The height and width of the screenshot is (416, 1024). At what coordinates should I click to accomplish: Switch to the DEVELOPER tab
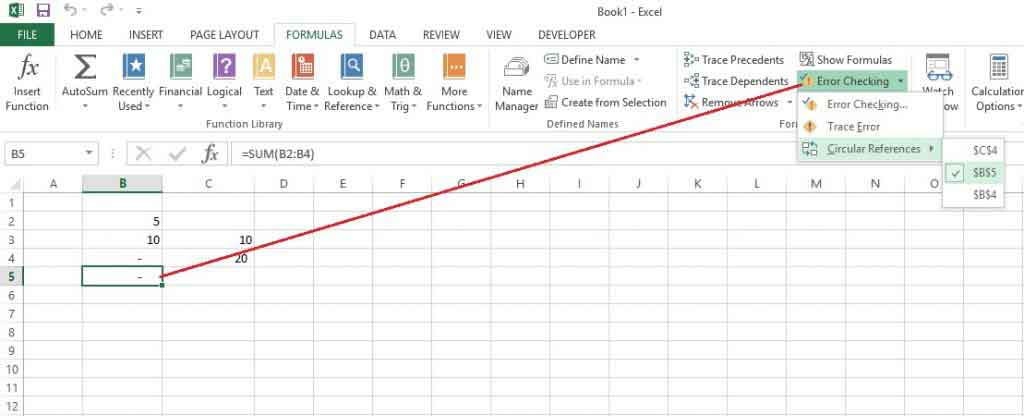566,35
